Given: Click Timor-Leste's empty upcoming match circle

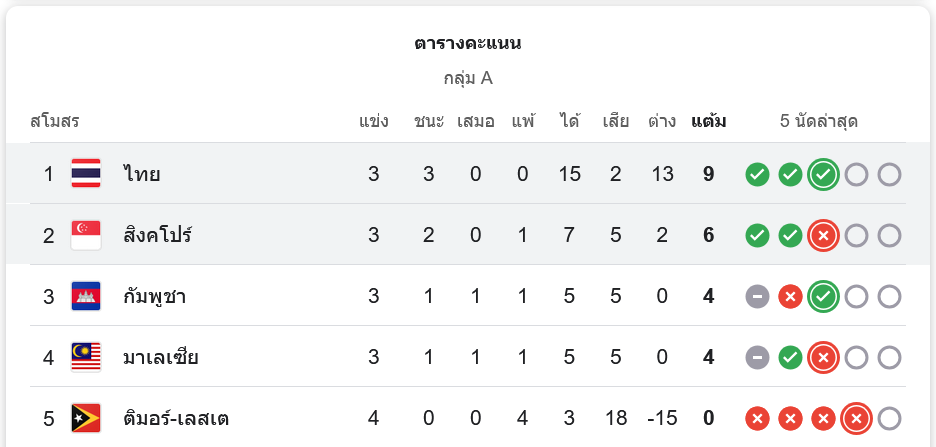Looking at the screenshot, I should (x=889, y=419).
